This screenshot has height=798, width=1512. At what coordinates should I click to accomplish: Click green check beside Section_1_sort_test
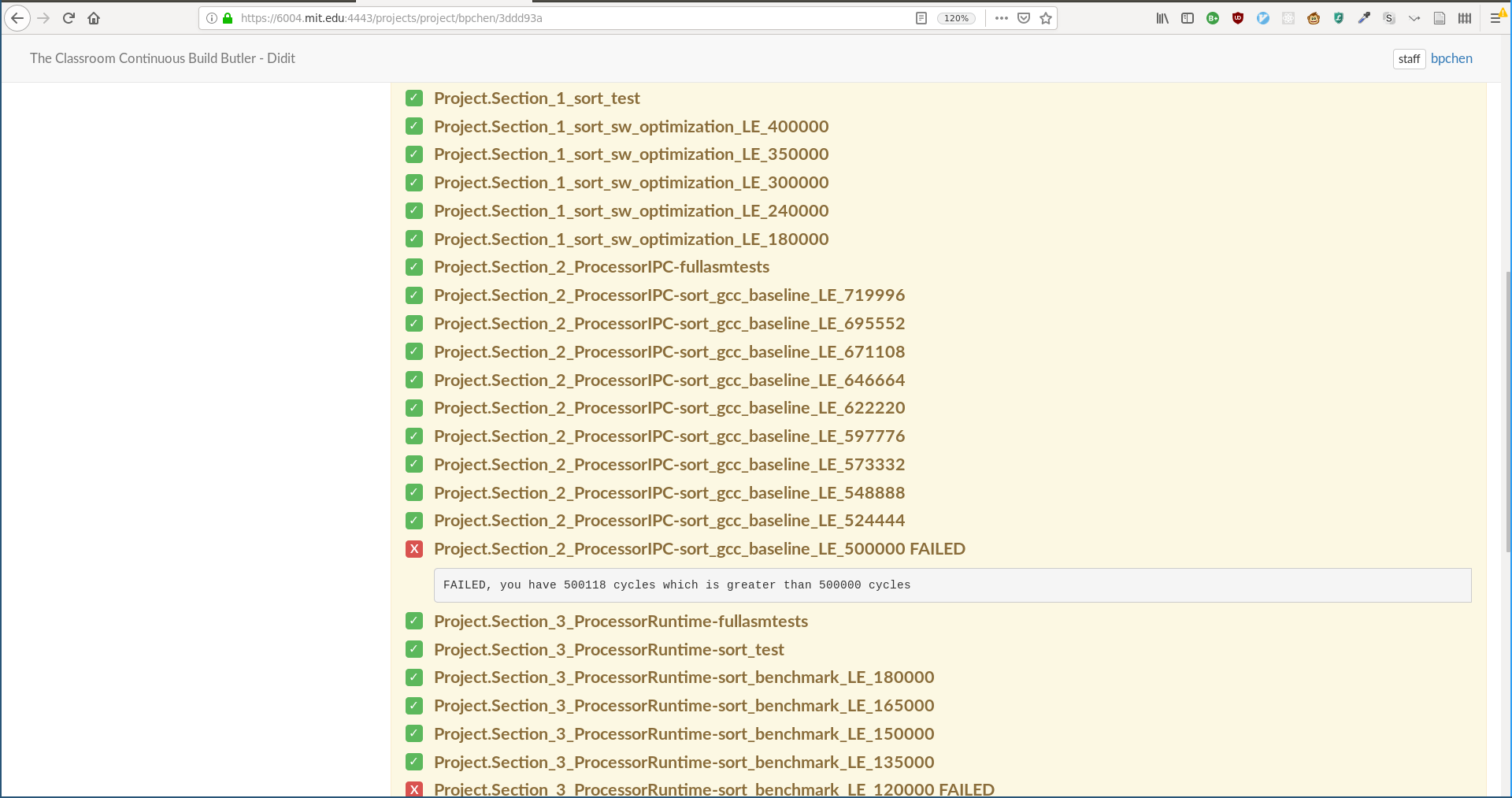(x=414, y=98)
